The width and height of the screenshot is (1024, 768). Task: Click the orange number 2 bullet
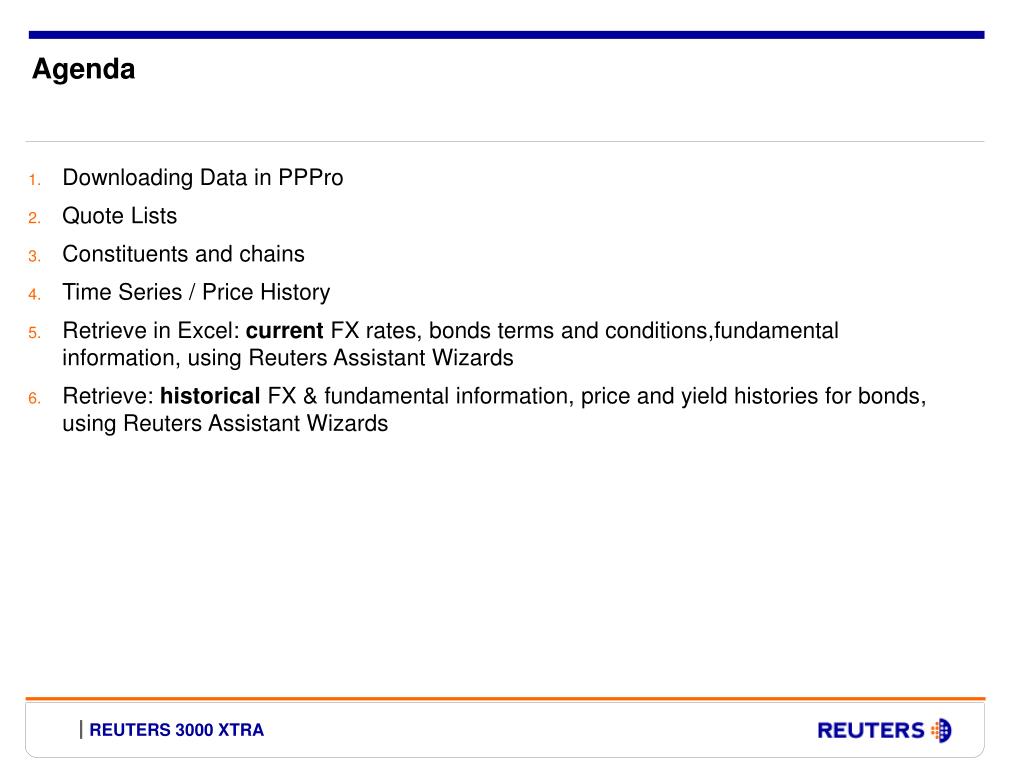(x=35, y=217)
